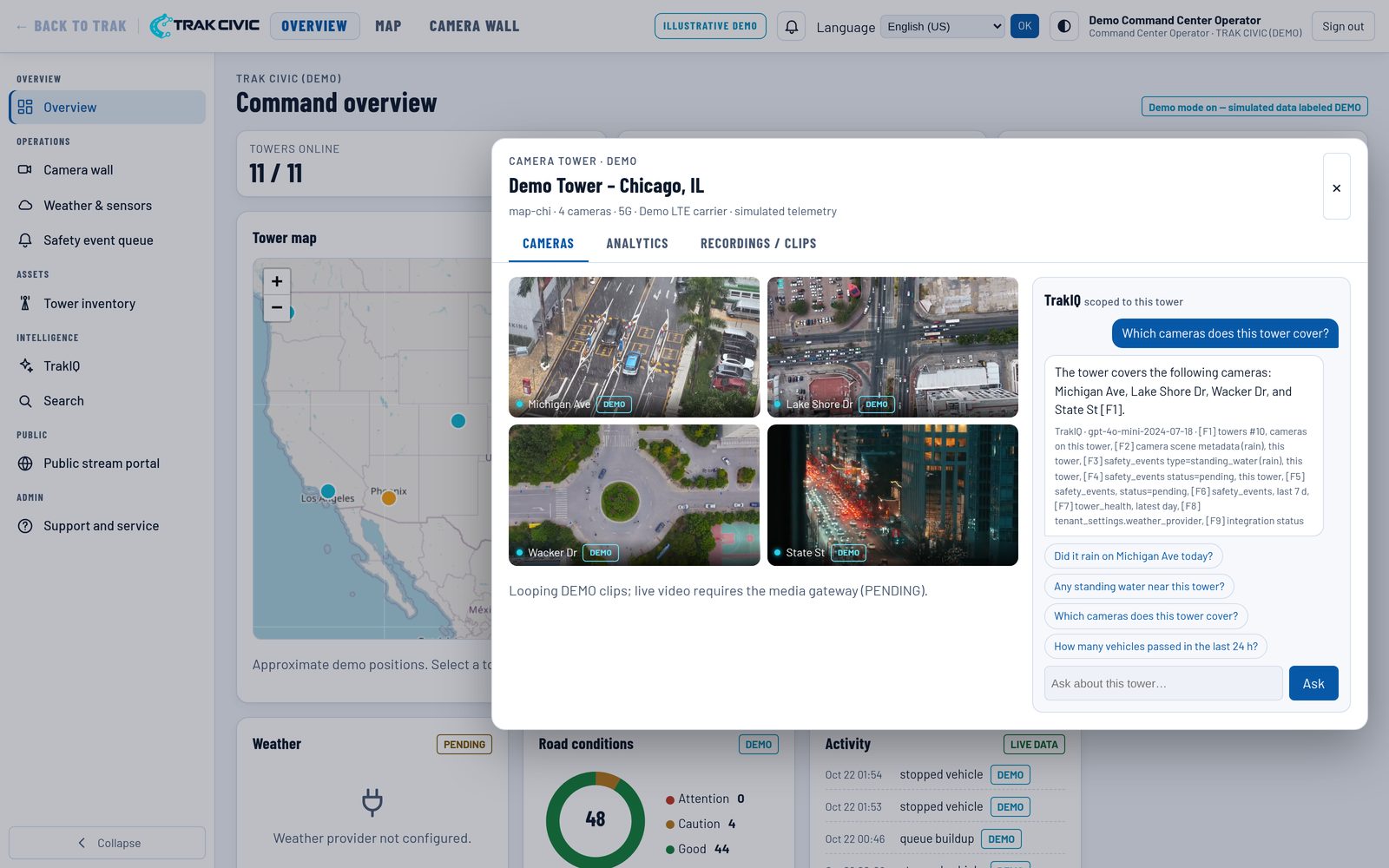Image resolution: width=1389 pixels, height=868 pixels.
Task: Switch to Map in top navigation
Action: pyautogui.click(x=388, y=26)
